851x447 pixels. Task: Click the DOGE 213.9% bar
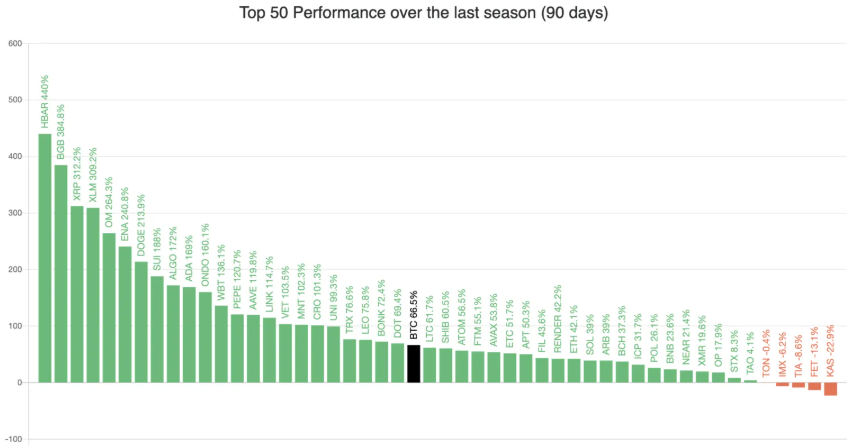pos(141,322)
